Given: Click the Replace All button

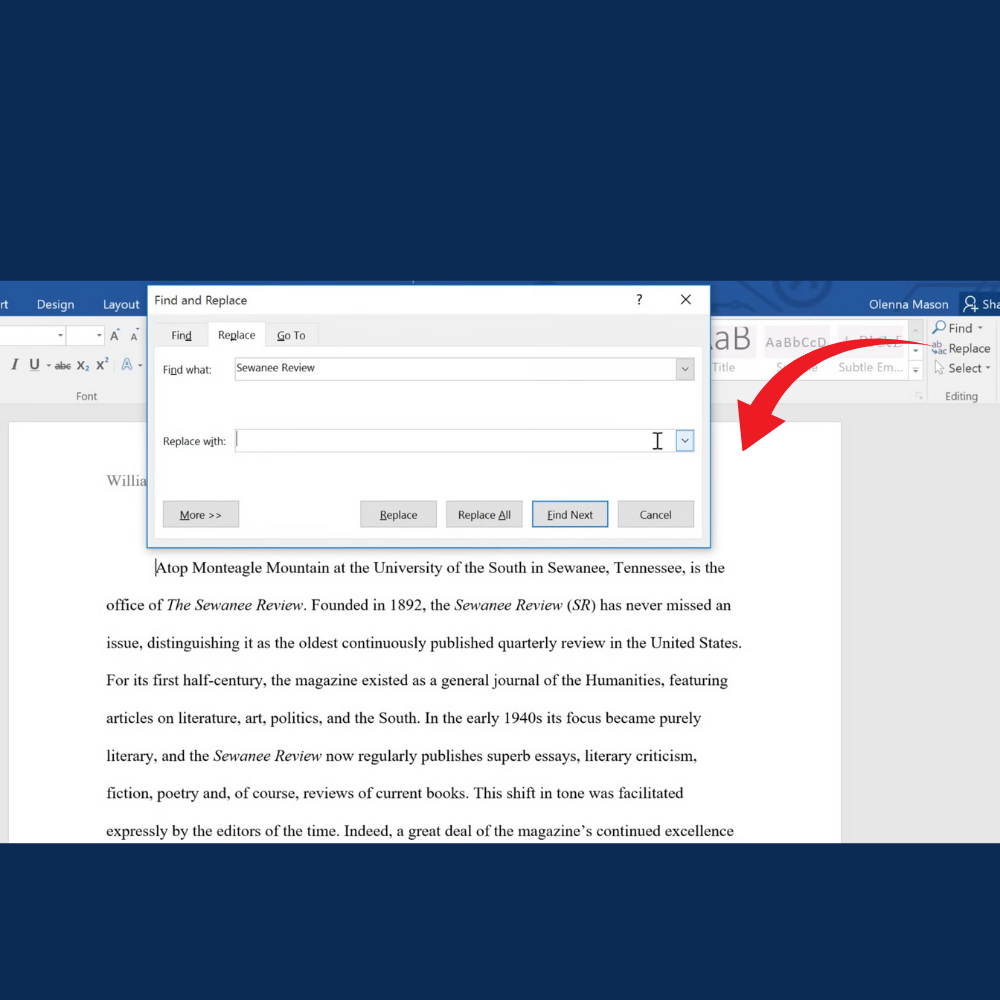Looking at the screenshot, I should coord(484,515).
